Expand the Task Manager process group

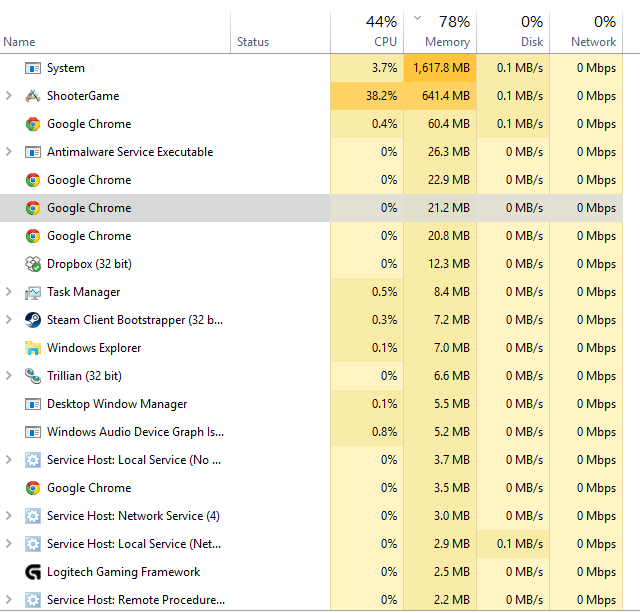point(9,292)
